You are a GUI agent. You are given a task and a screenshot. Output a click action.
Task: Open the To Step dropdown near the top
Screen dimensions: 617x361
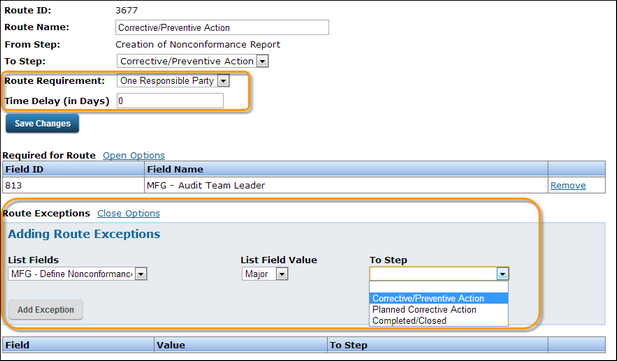pos(193,61)
